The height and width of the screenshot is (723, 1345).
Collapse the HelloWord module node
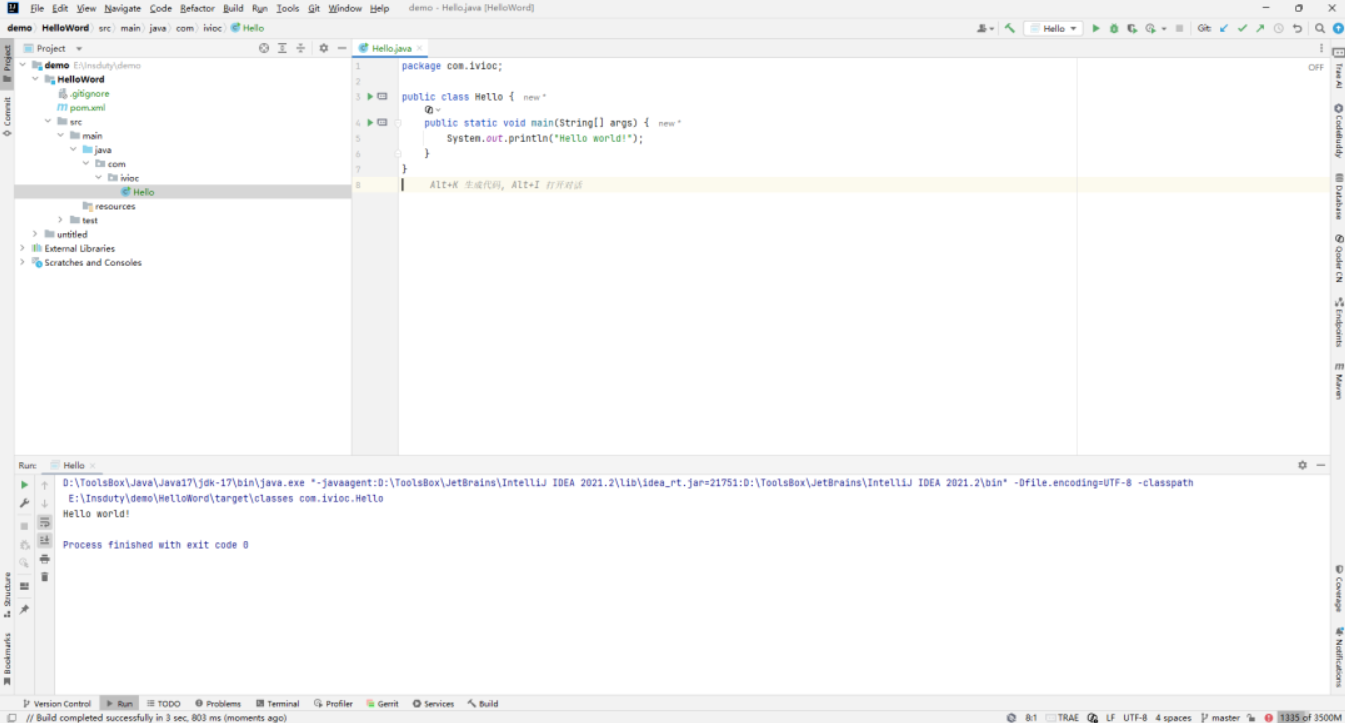coord(35,79)
